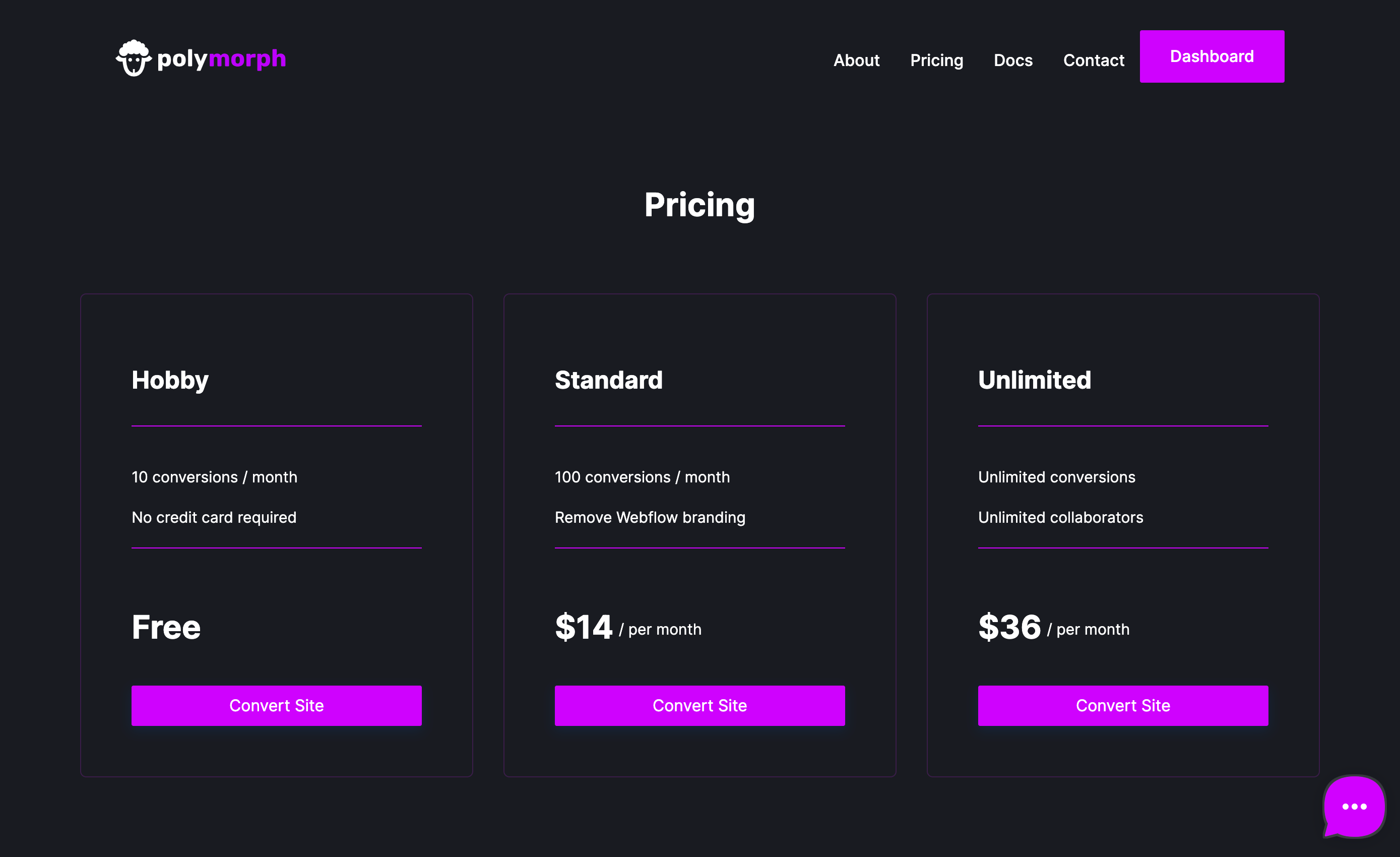Click the Dashboard button
Image resolution: width=1400 pixels, height=857 pixels.
coord(1212,56)
